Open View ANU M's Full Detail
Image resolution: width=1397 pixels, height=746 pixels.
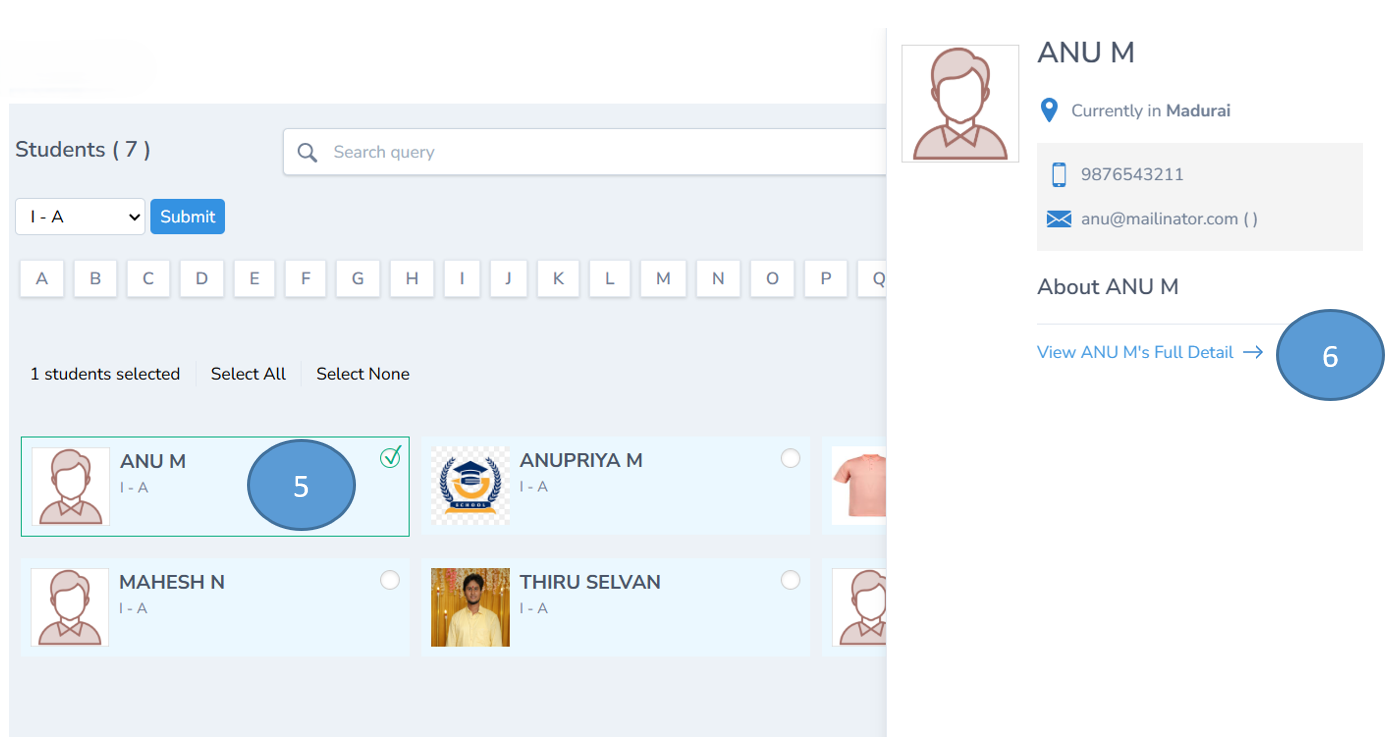[1134, 352]
